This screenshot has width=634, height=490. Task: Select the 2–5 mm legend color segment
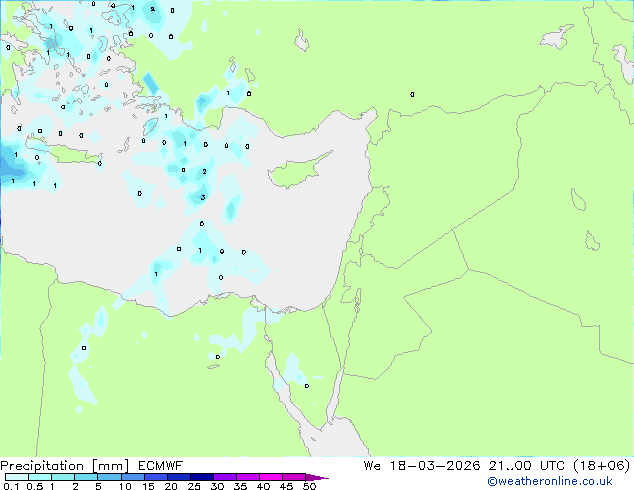pos(86,477)
